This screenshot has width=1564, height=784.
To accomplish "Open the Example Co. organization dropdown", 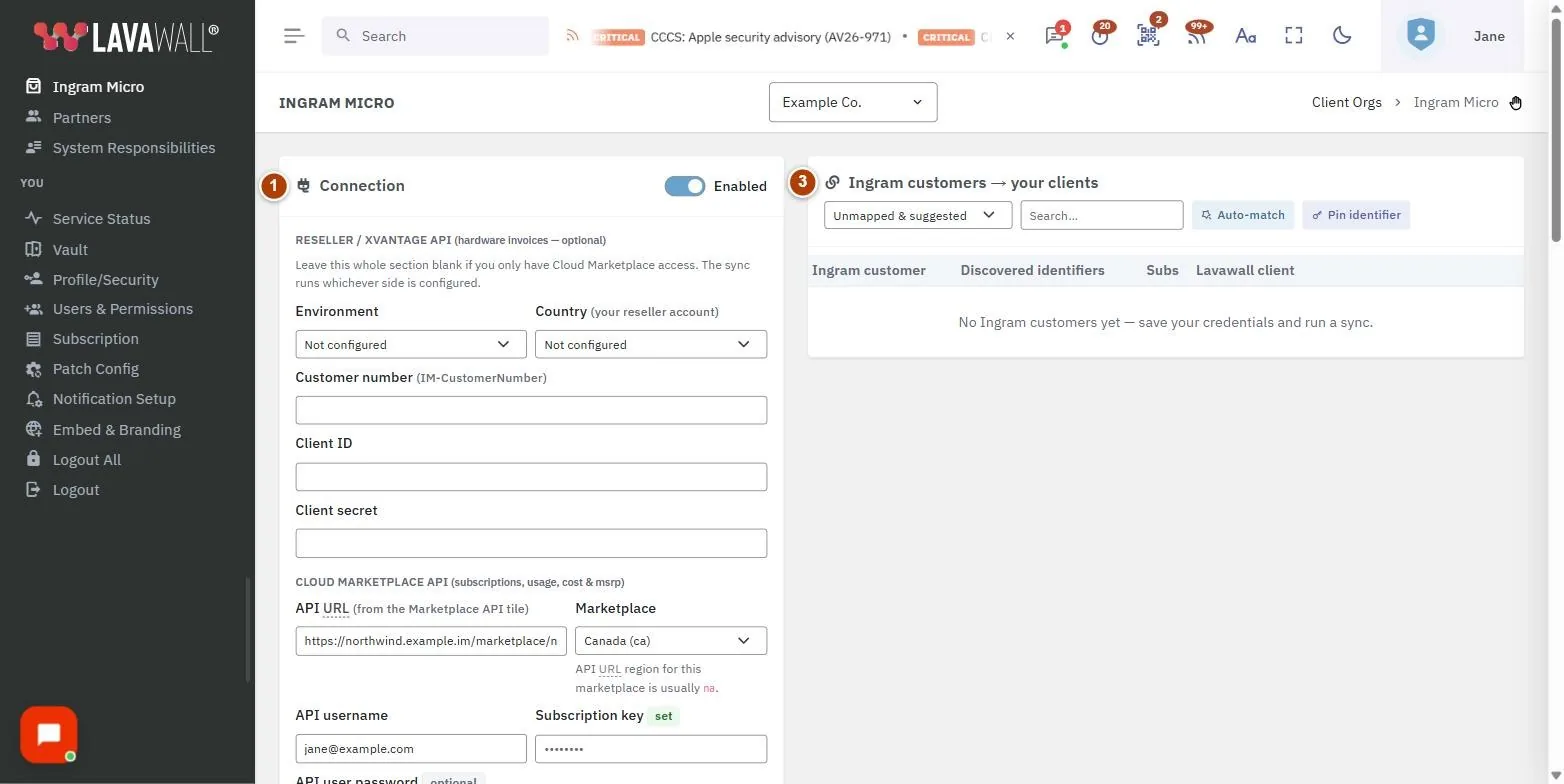I will 853,102.
